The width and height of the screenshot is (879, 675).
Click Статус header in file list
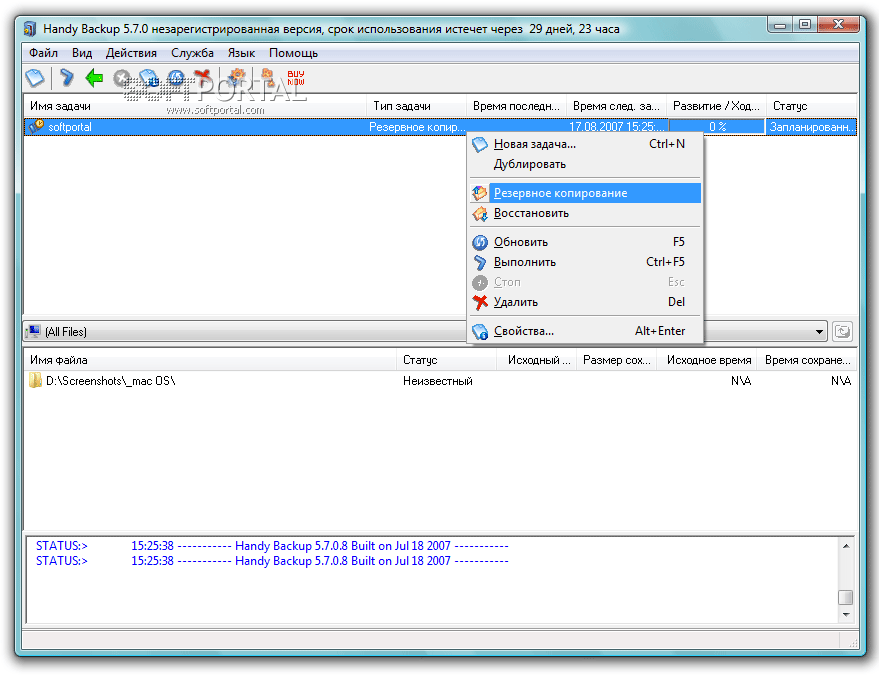[x=447, y=360]
